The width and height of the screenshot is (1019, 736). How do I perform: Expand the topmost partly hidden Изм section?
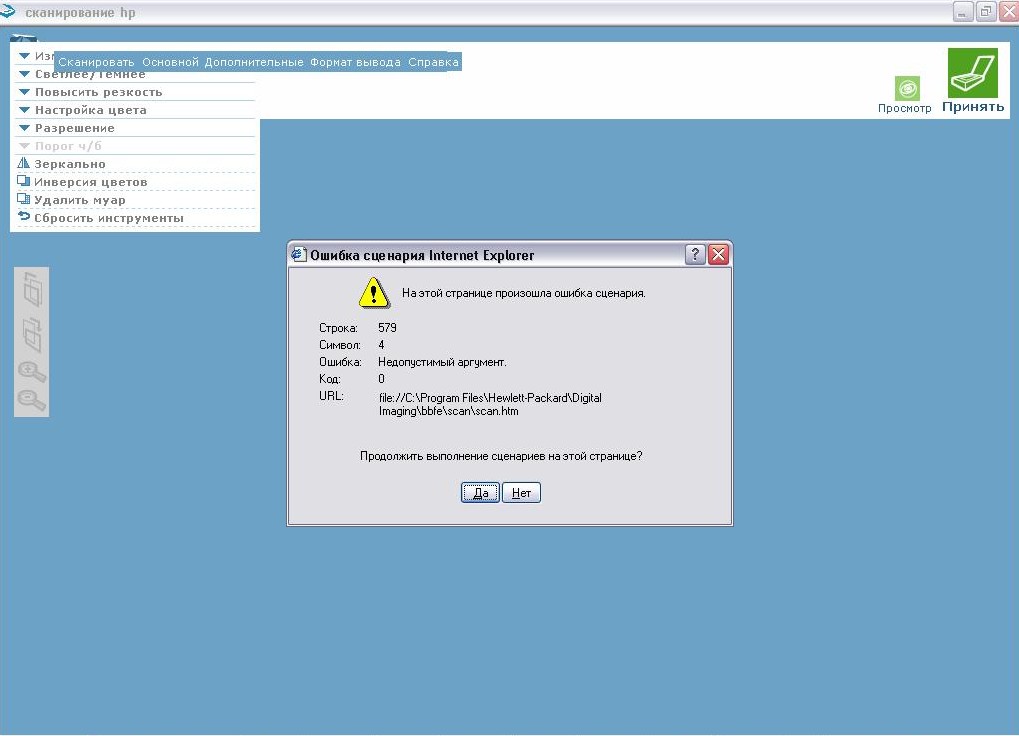click(x=34, y=56)
